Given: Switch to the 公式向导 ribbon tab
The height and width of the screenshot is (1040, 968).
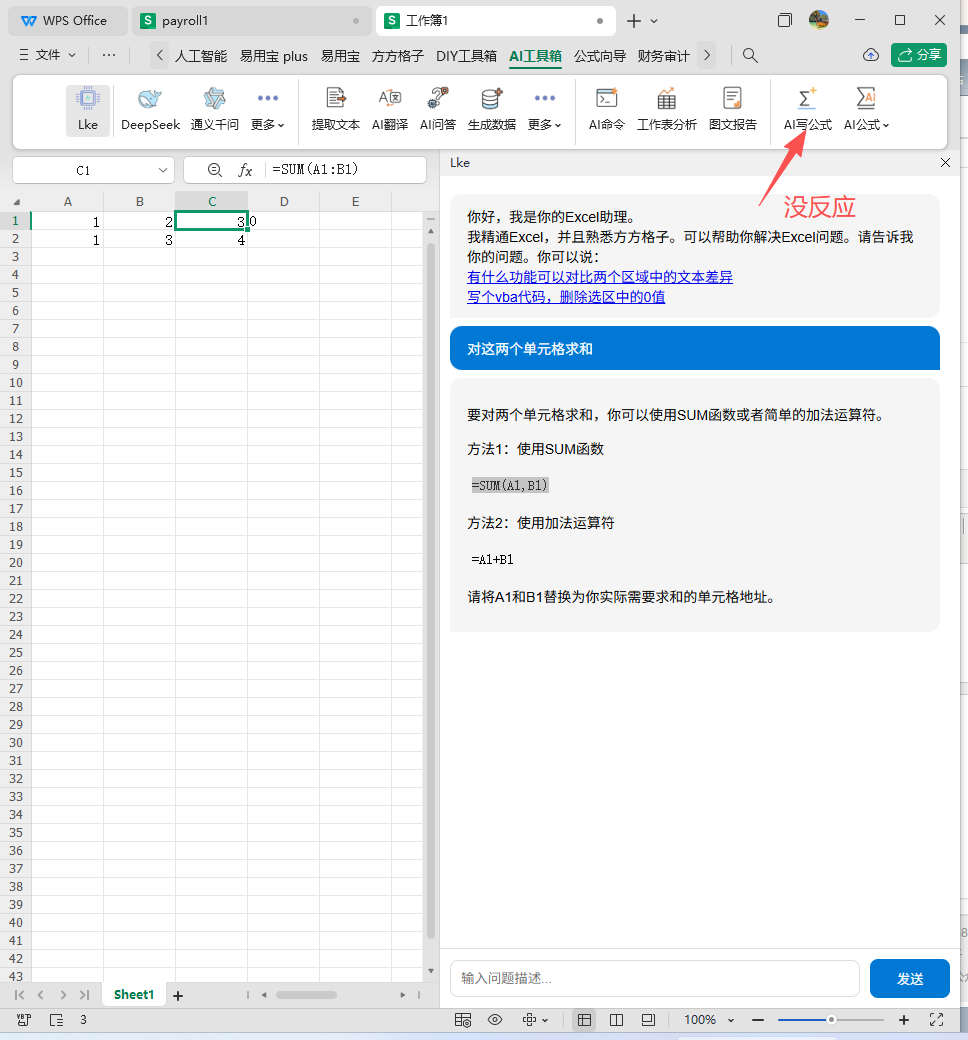Looking at the screenshot, I should [600, 56].
